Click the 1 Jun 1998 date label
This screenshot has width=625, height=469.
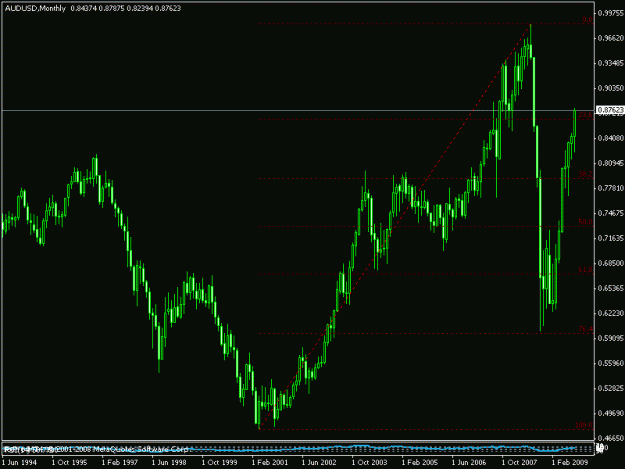coord(169,463)
